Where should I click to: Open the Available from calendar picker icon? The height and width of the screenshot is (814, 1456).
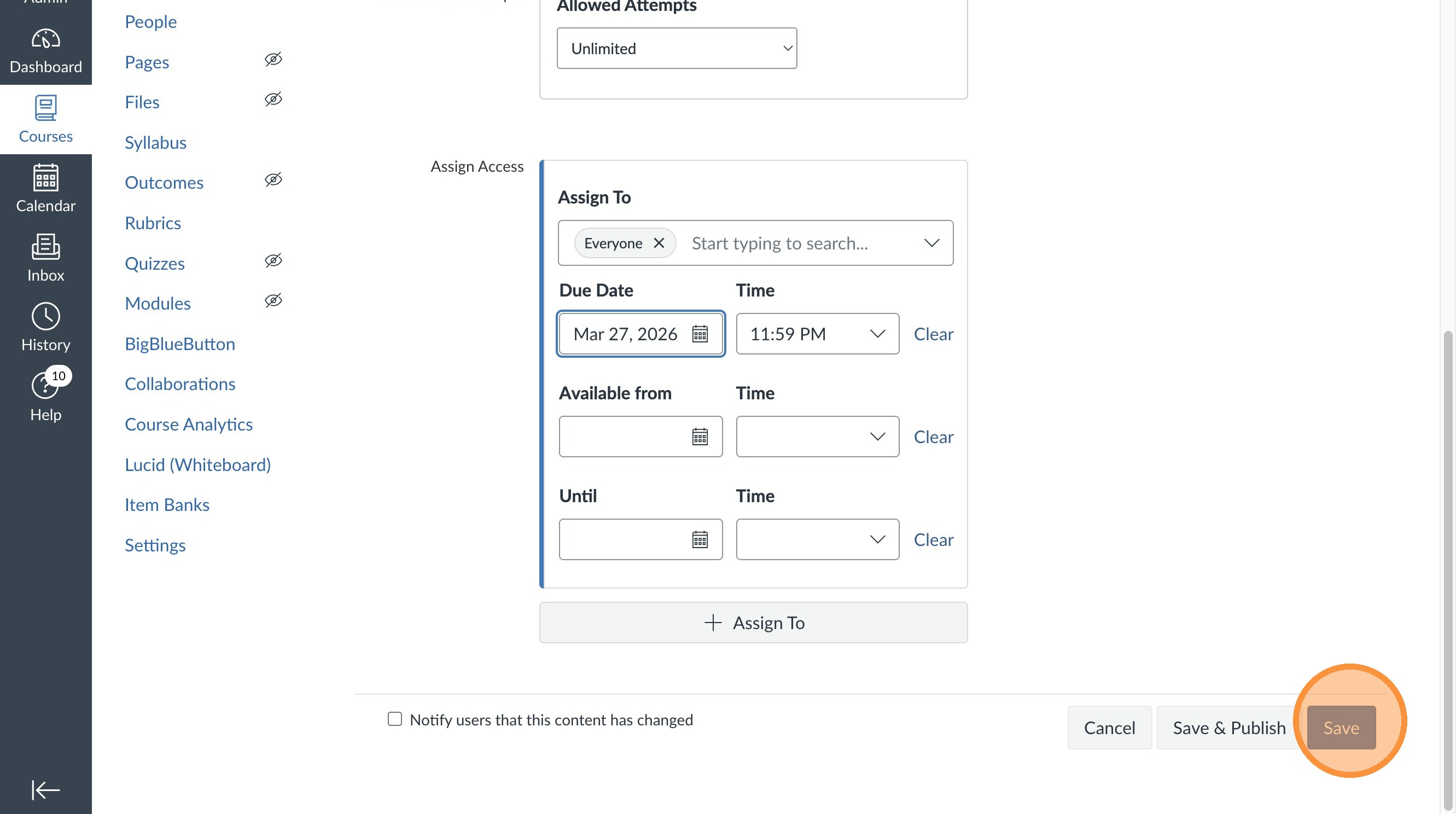[x=700, y=437]
